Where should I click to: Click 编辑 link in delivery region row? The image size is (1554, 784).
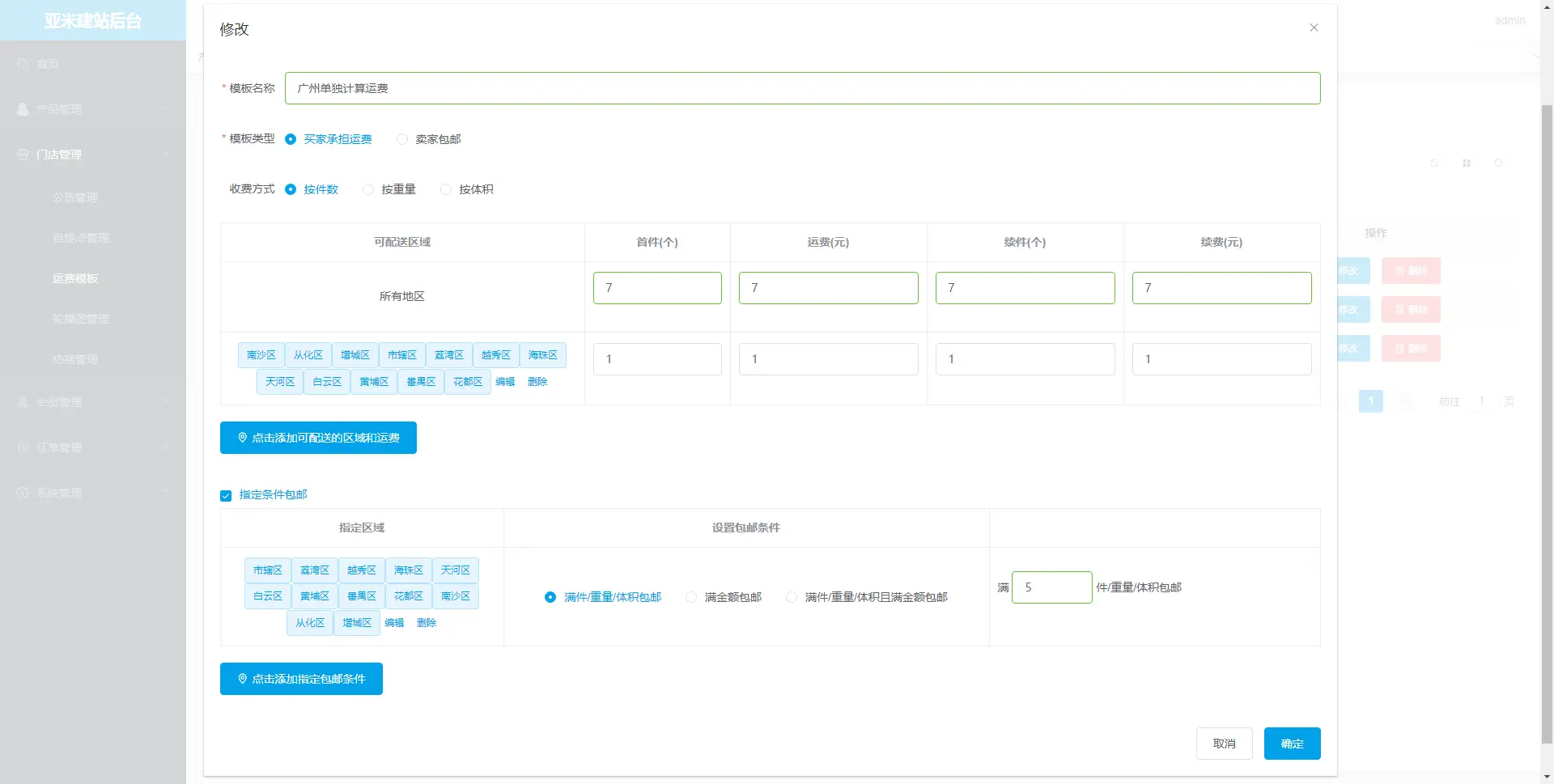(x=505, y=382)
